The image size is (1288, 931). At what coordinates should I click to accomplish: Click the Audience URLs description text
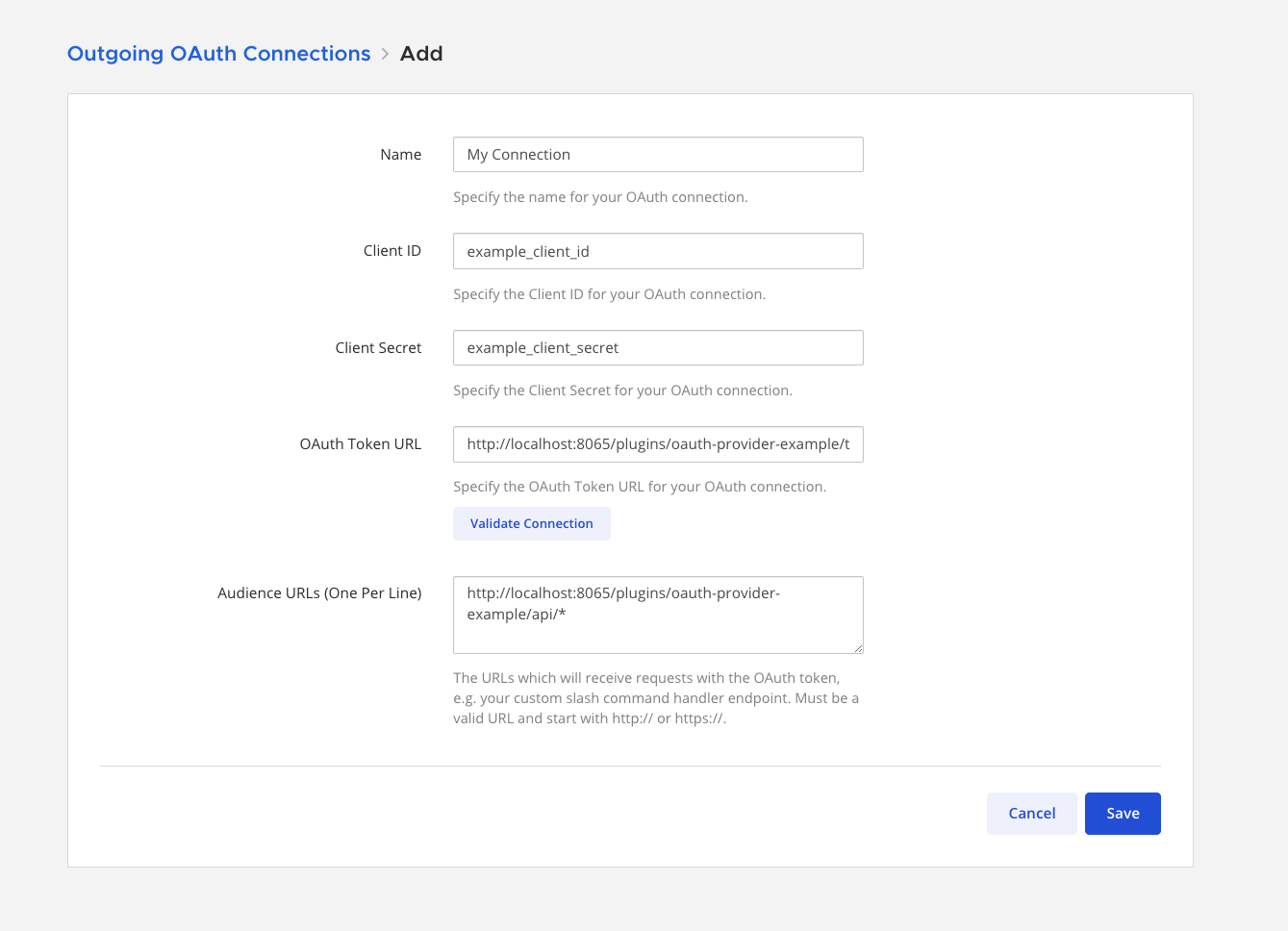655,698
